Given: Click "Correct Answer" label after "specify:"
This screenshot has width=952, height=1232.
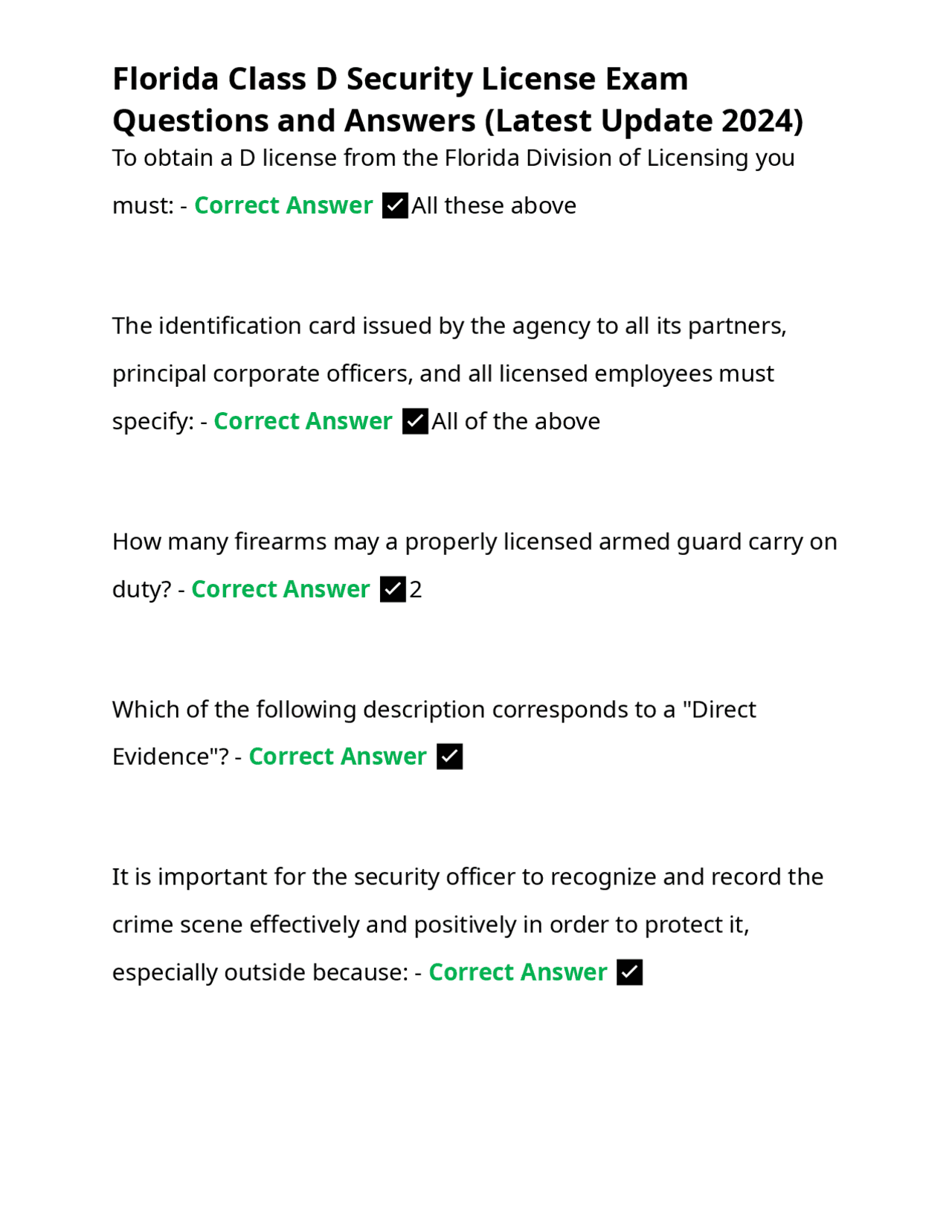Looking at the screenshot, I should [x=303, y=421].
